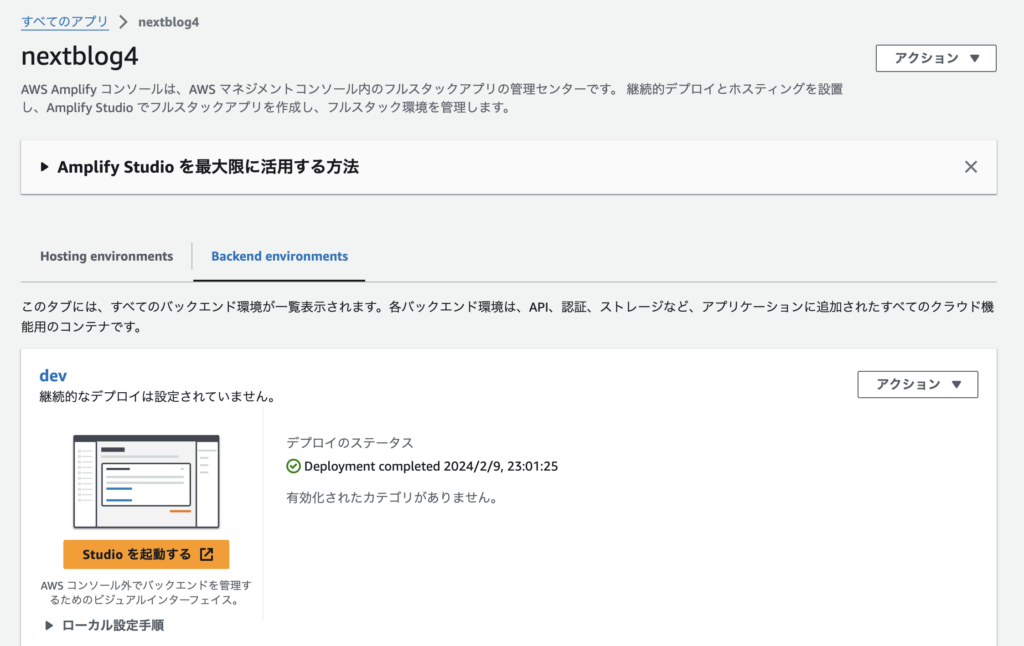Click the Amplify Studio preview thumbnail

(146, 481)
